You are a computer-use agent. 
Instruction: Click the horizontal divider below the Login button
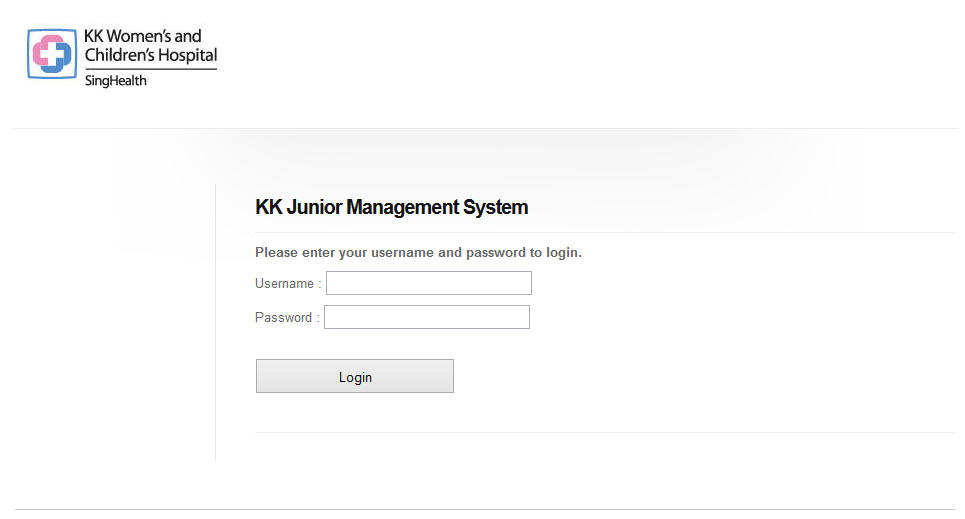point(604,432)
